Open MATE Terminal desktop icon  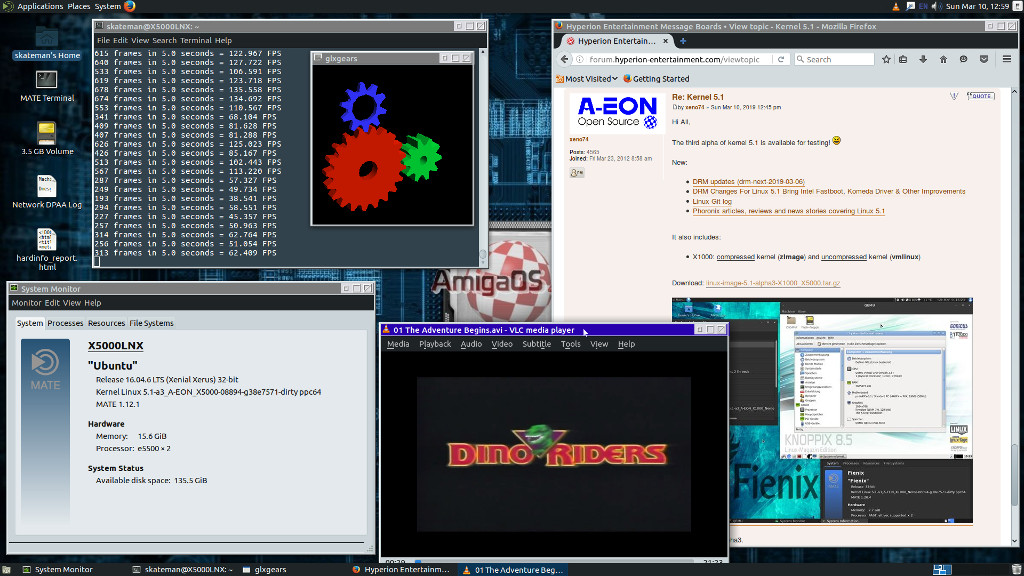coord(46,86)
